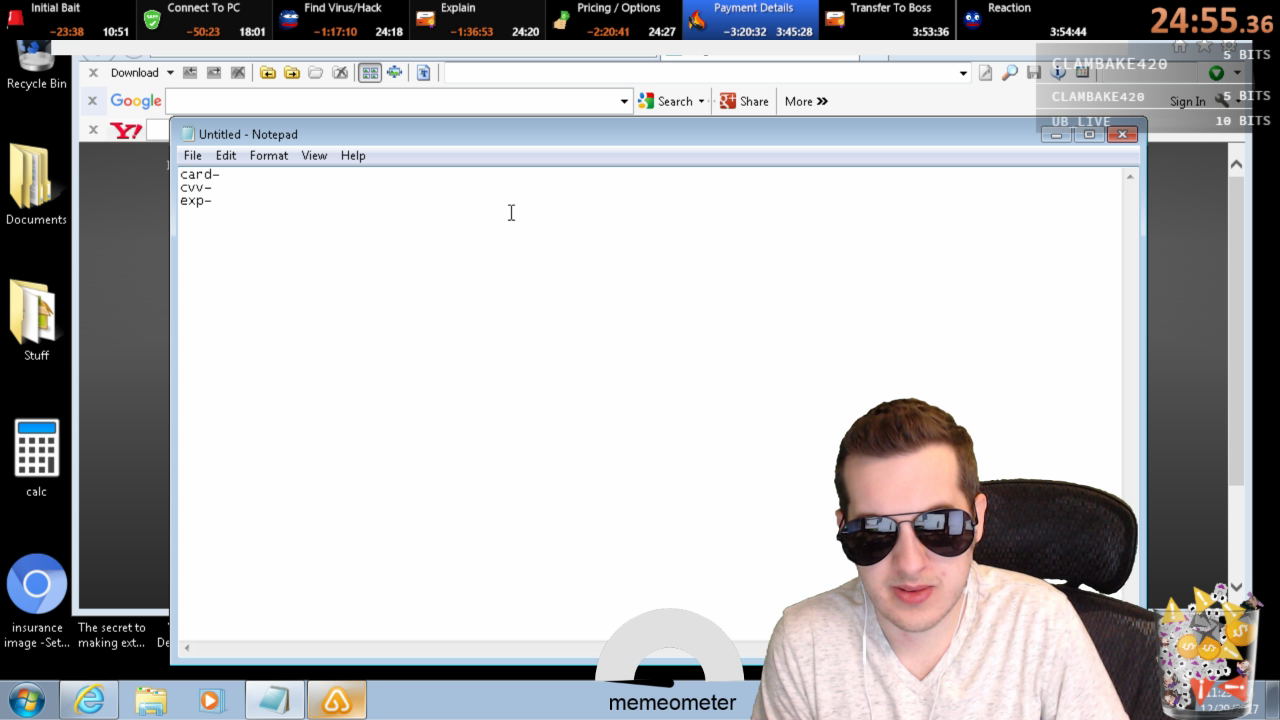Maximize the Untitled - Notepad window
This screenshot has width=1280, height=720.
click(x=1089, y=134)
